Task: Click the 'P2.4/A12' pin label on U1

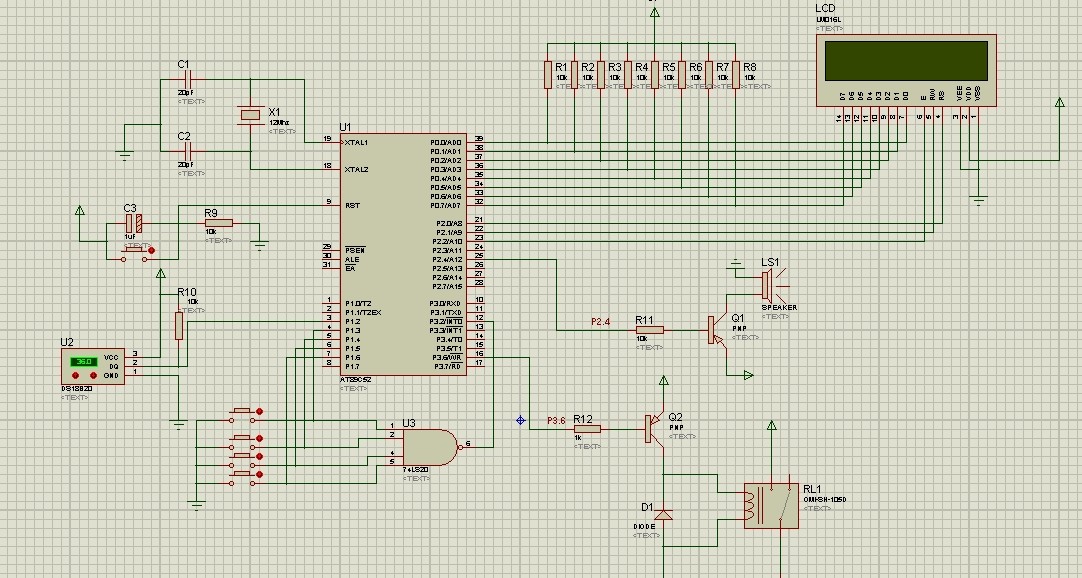Action: (448, 259)
